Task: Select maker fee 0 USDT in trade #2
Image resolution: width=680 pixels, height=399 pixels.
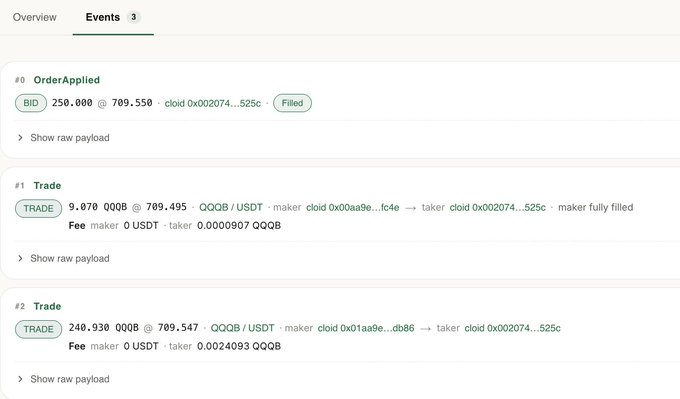Action: (141, 347)
